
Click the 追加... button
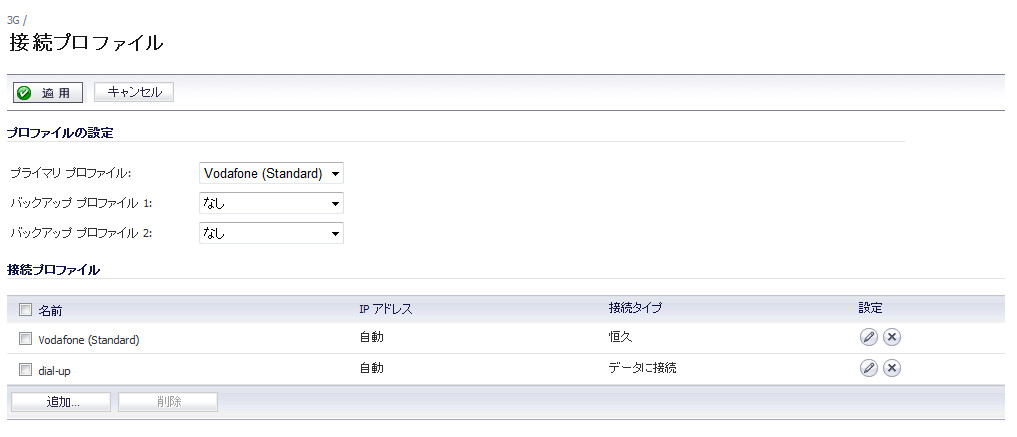tap(61, 402)
